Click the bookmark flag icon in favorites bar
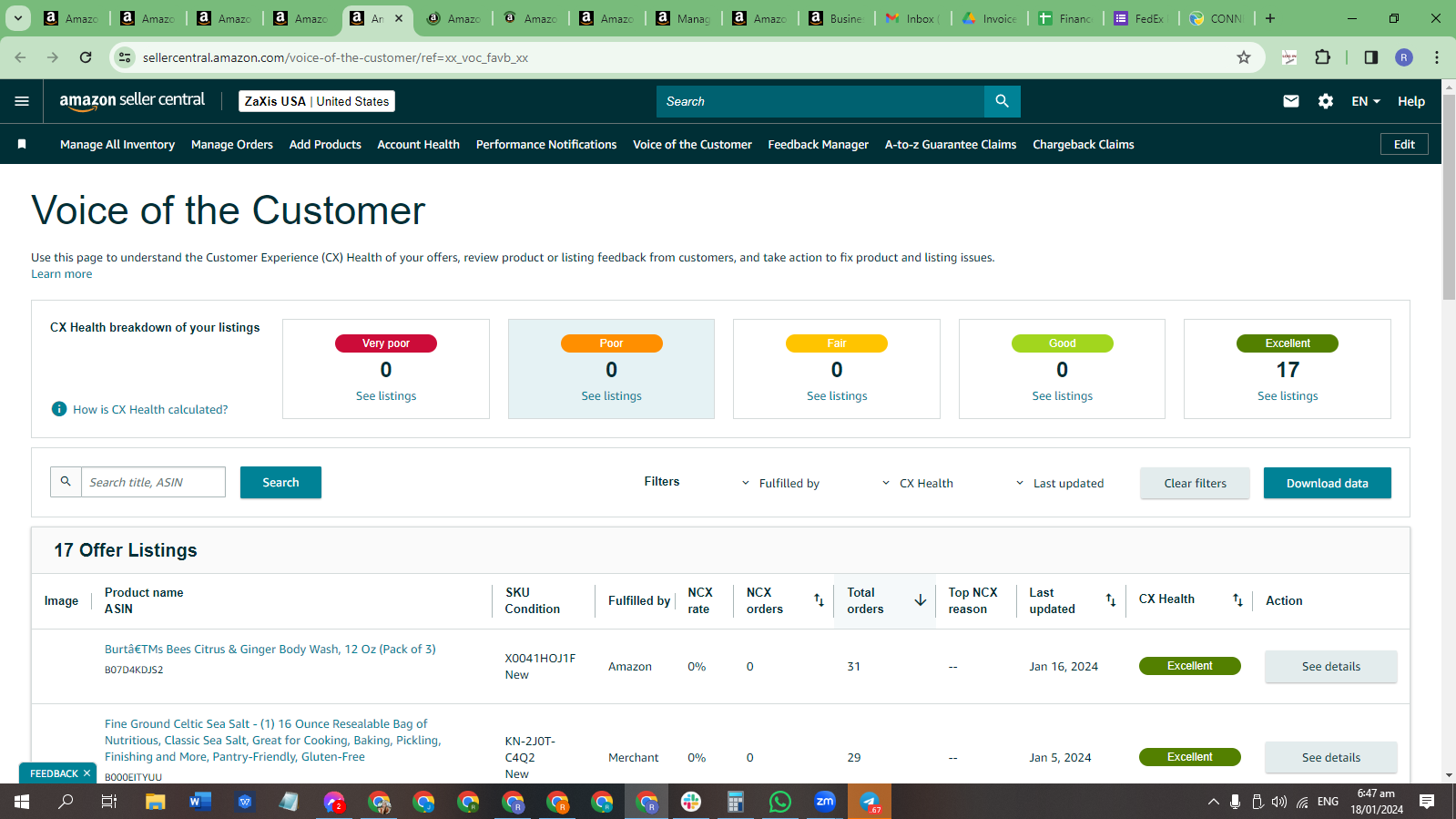 pos(22,144)
